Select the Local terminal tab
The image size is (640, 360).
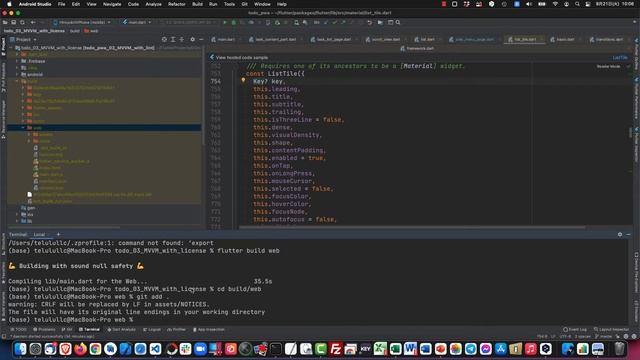[x=39, y=235]
